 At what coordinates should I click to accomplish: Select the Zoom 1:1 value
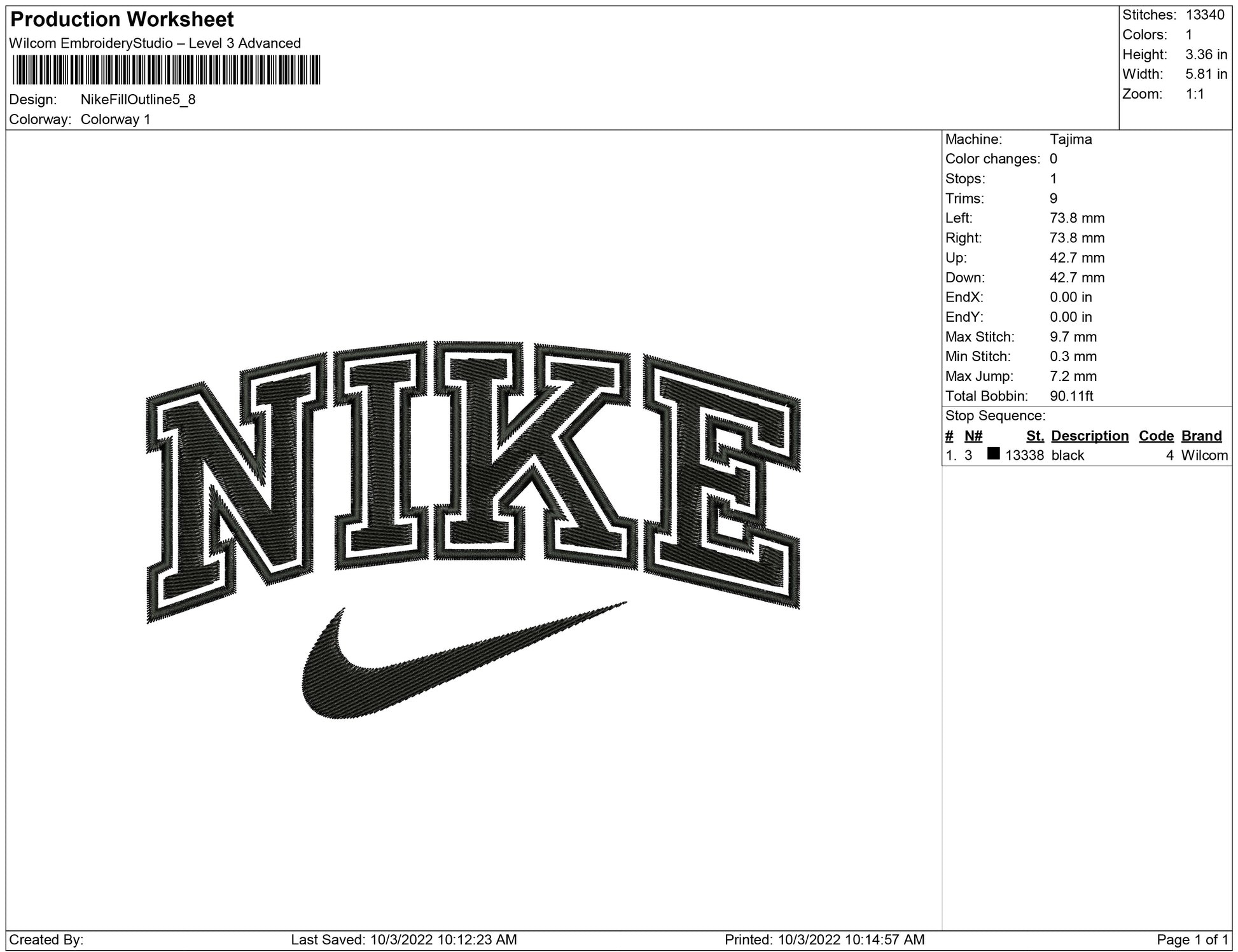pos(1195,94)
